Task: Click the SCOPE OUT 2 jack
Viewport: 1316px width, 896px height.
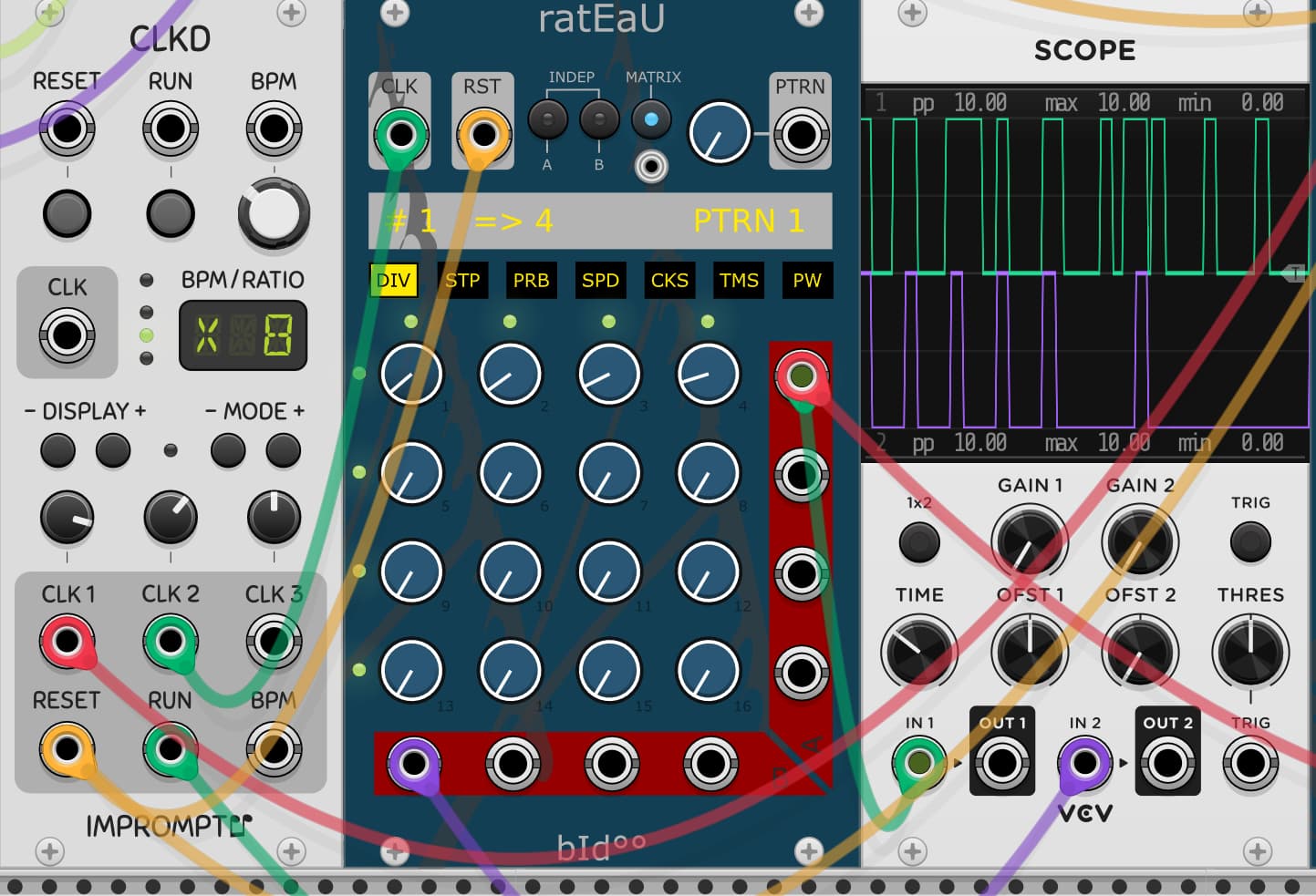Action: (1167, 762)
